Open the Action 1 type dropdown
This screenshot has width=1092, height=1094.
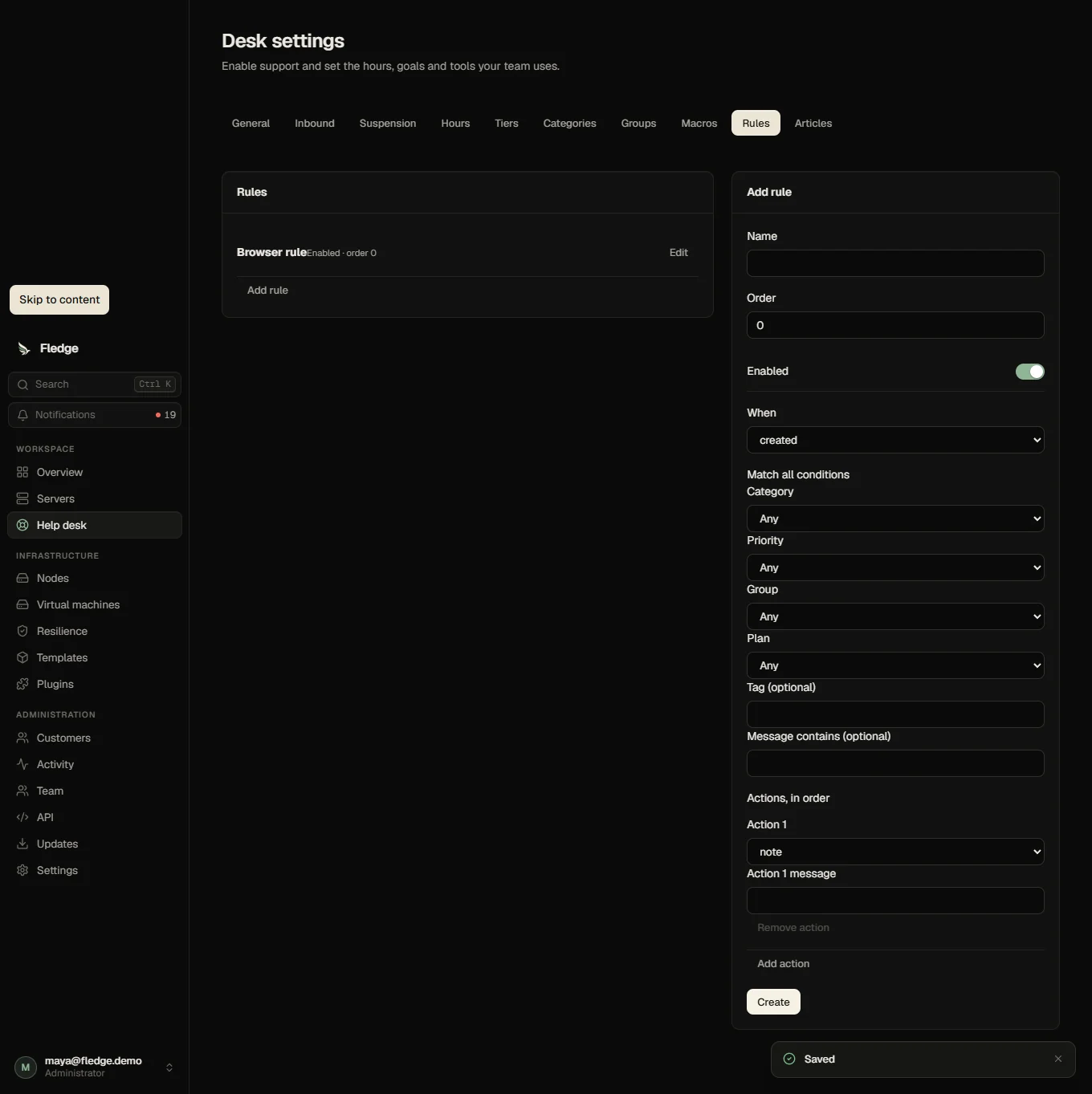[895, 852]
